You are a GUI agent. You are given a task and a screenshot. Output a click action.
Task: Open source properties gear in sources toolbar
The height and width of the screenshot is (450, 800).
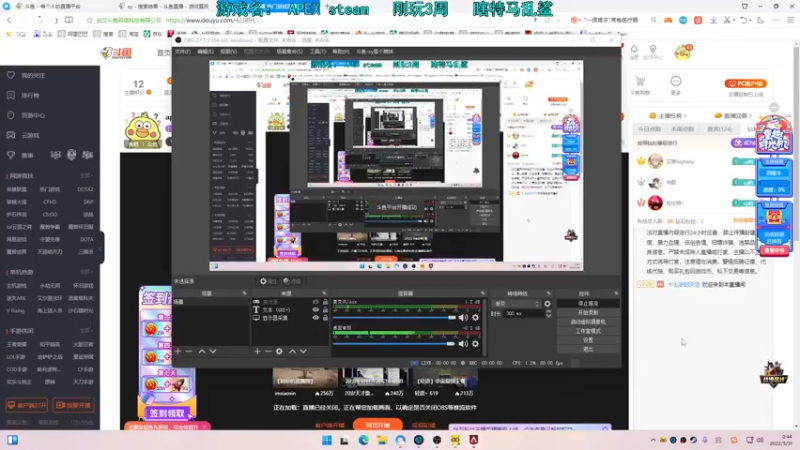[x=279, y=352]
